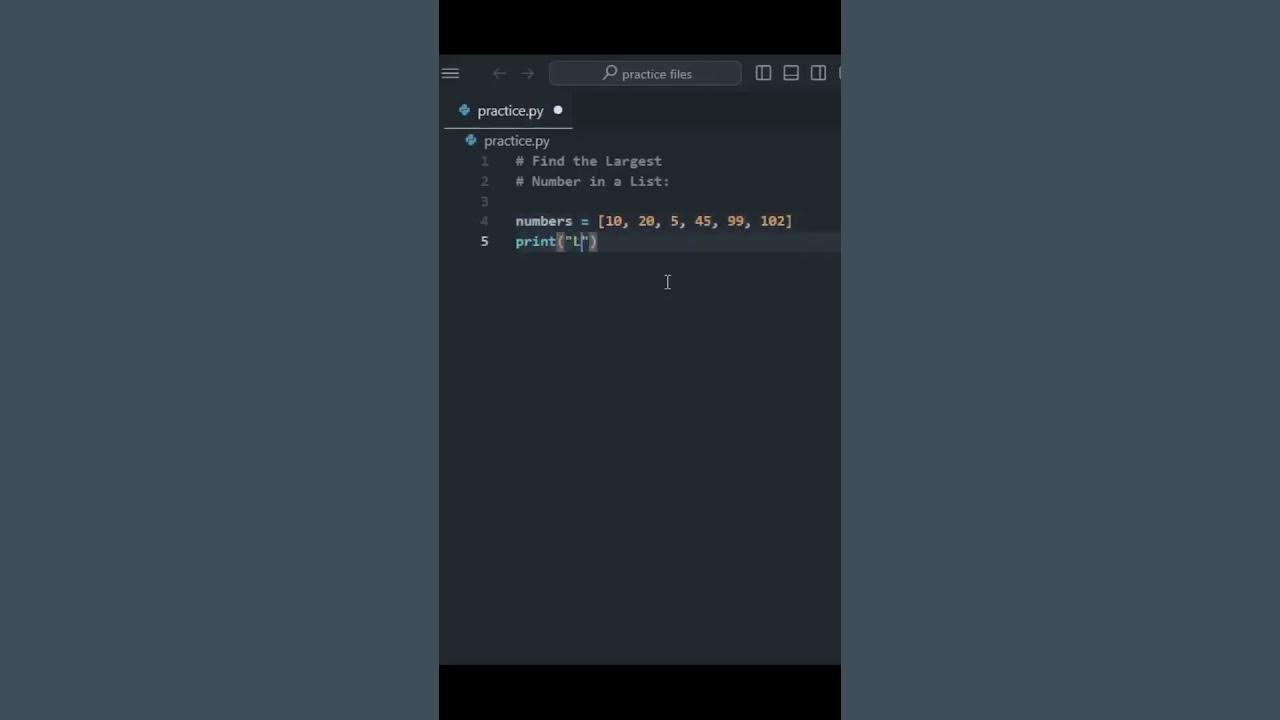Click line number 5 in the gutter

(485, 241)
